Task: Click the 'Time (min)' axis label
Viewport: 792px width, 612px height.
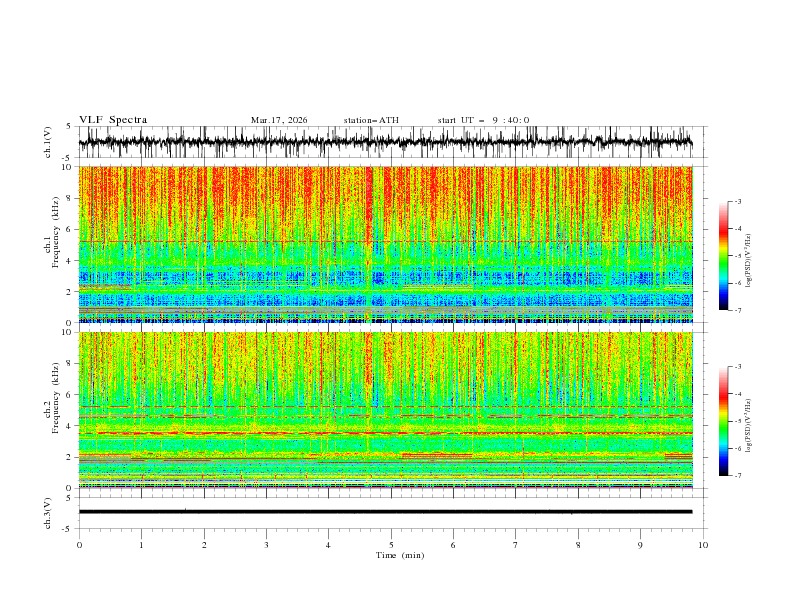Action: tap(400, 555)
